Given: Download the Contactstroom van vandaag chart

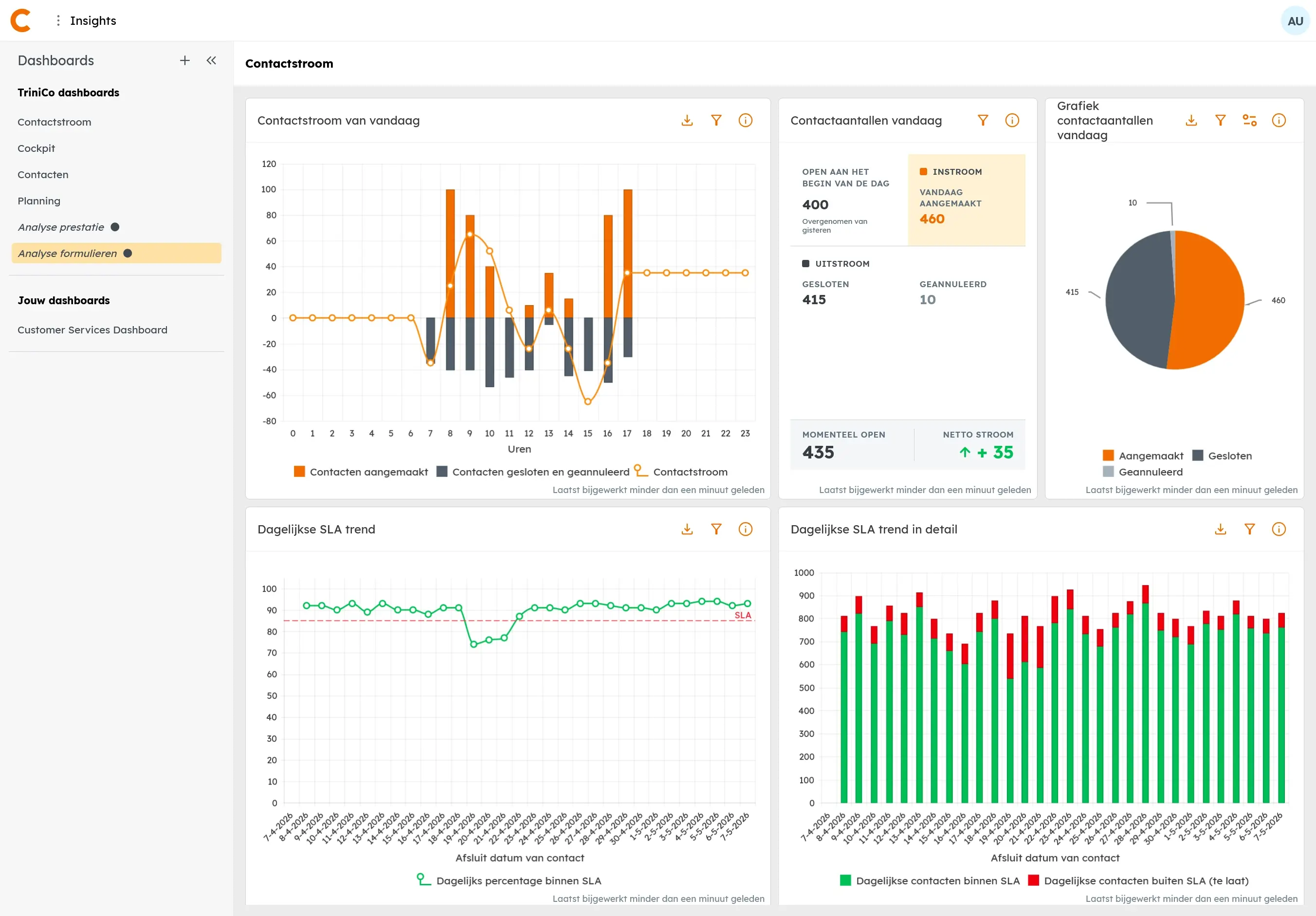Looking at the screenshot, I should [x=687, y=120].
